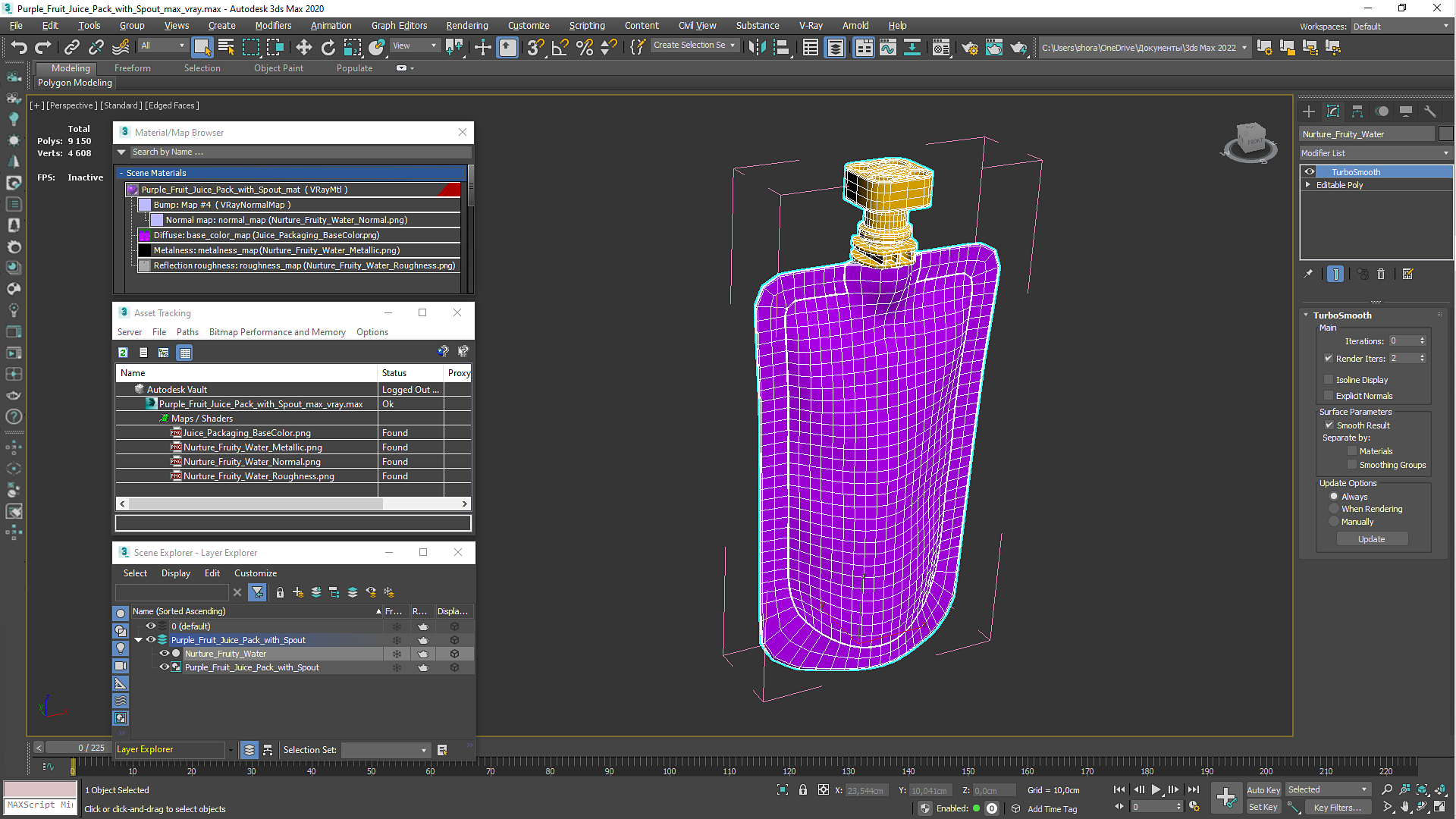Click the Mirror tool icon
The width and height of the screenshot is (1456, 819).
pyautogui.click(x=757, y=47)
